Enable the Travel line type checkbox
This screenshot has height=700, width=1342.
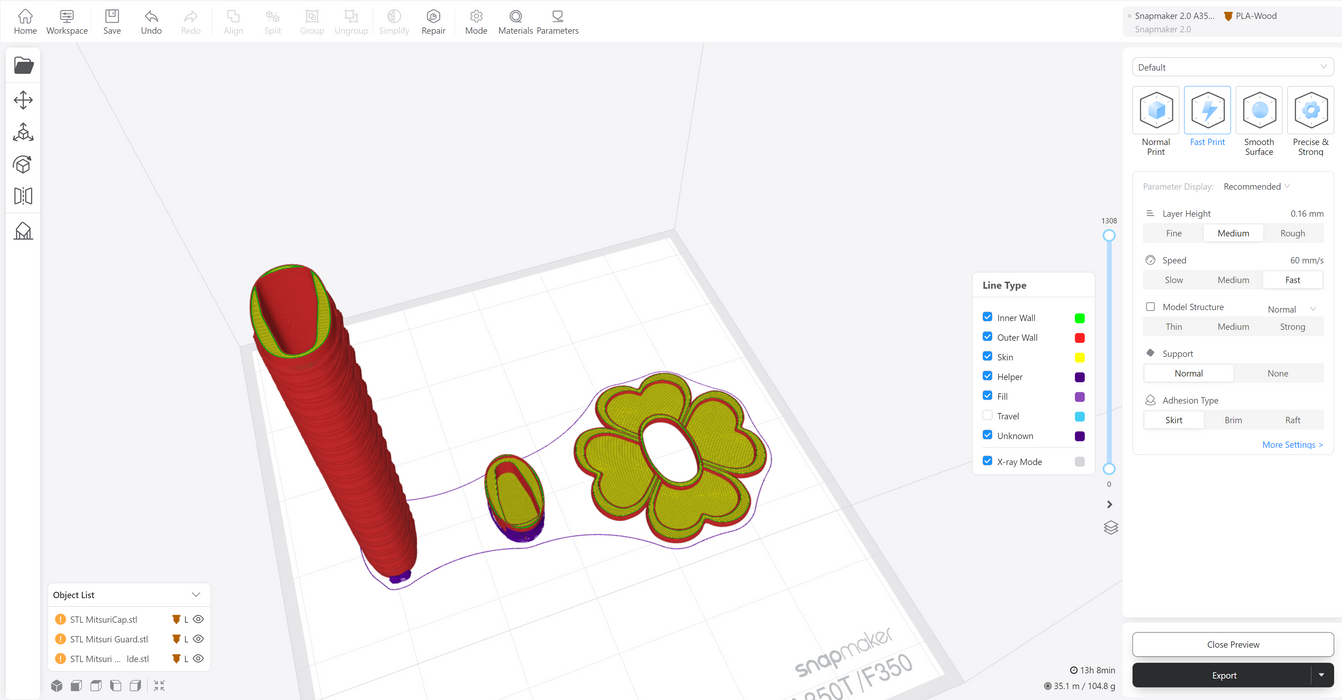coord(988,416)
